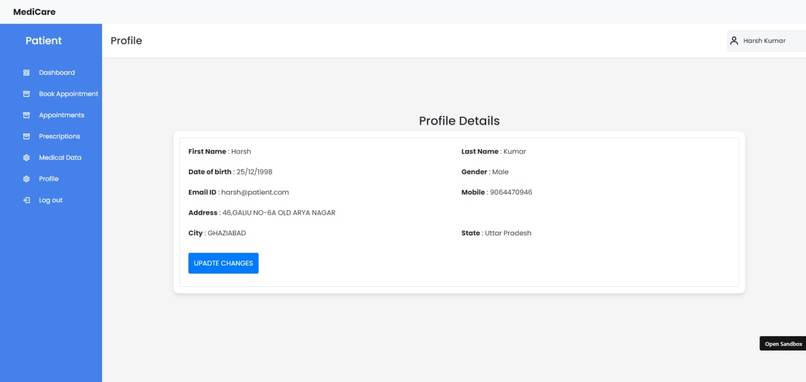Click the email harsh@patient.com
This screenshot has height=382, width=806.
click(255, 192)
